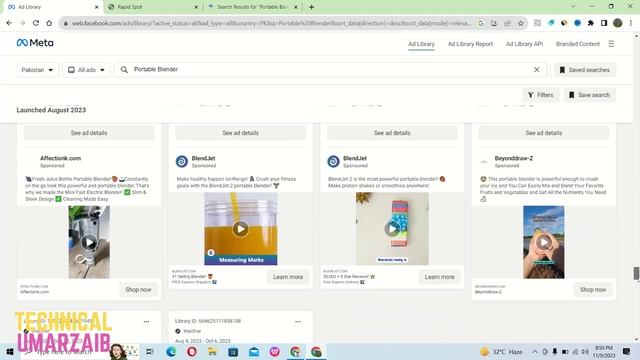
Task: Show hidden system tray icons
Action: coord(534,351)
